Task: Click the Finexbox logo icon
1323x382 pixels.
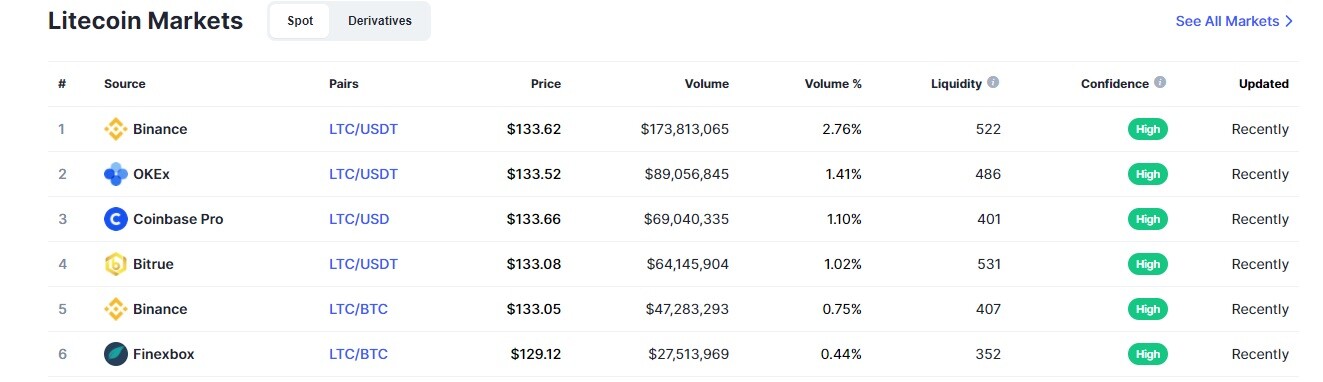Action: pyautogui.click(x=116, y=354)
